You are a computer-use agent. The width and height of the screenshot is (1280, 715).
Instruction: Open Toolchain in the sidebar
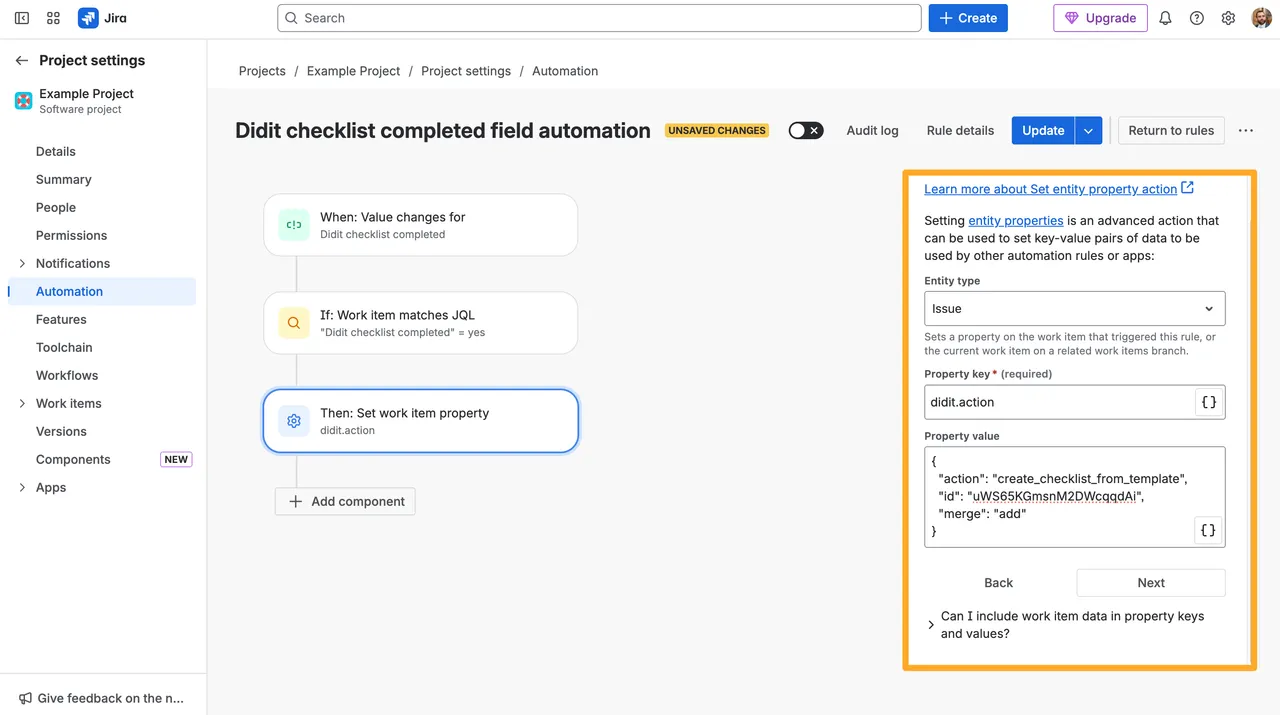coord(64,347)
